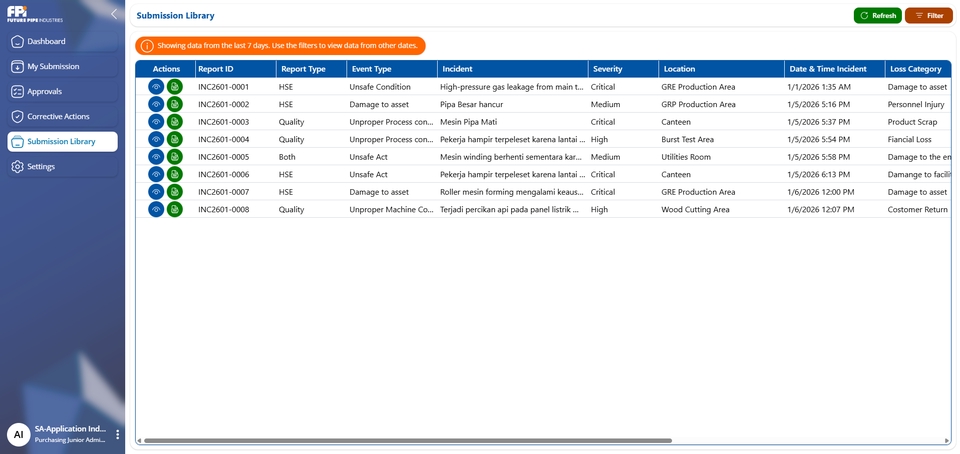Click the scroll right arrow of table
The width and height of the screenshot is (960, 454).
947,440
